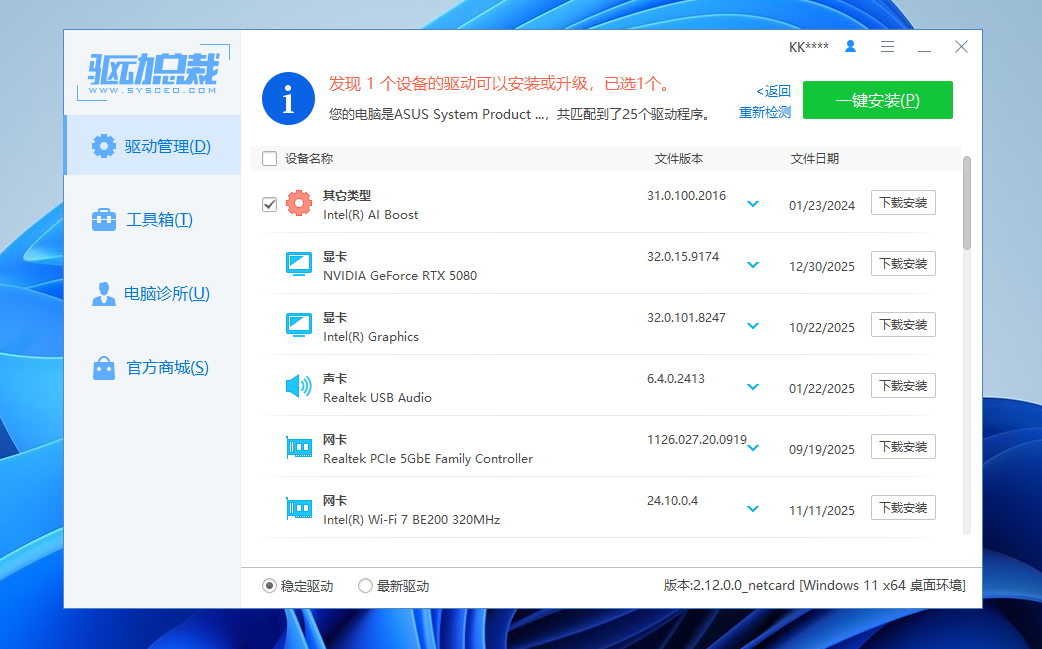Click the toolbox icon beside 工具箱(T)
The image size is (1042, 649).
[x=104, y=219]
